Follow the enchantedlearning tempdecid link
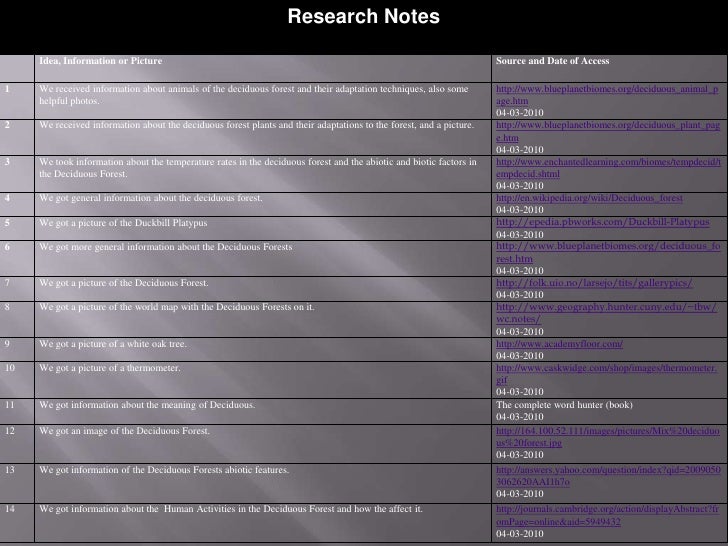Image resolution: width=728 pixels, height=546 pixels. tap(608, 168)
